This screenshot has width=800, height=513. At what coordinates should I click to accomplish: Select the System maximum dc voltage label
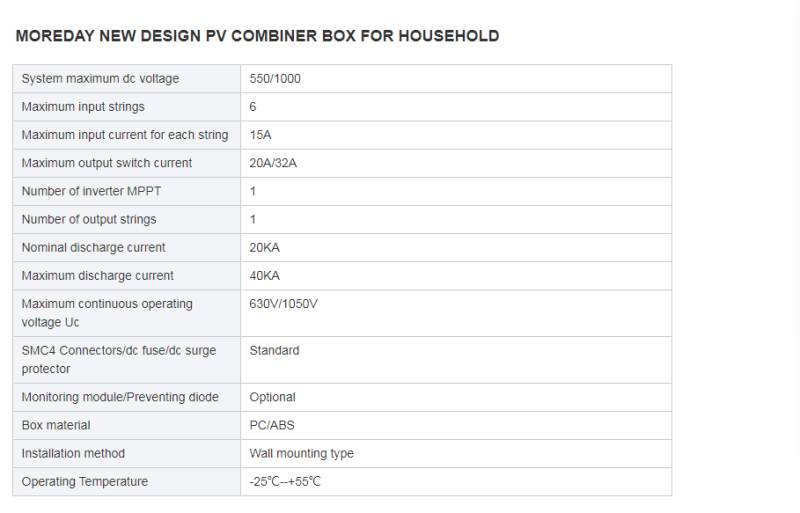click(100, 79)
